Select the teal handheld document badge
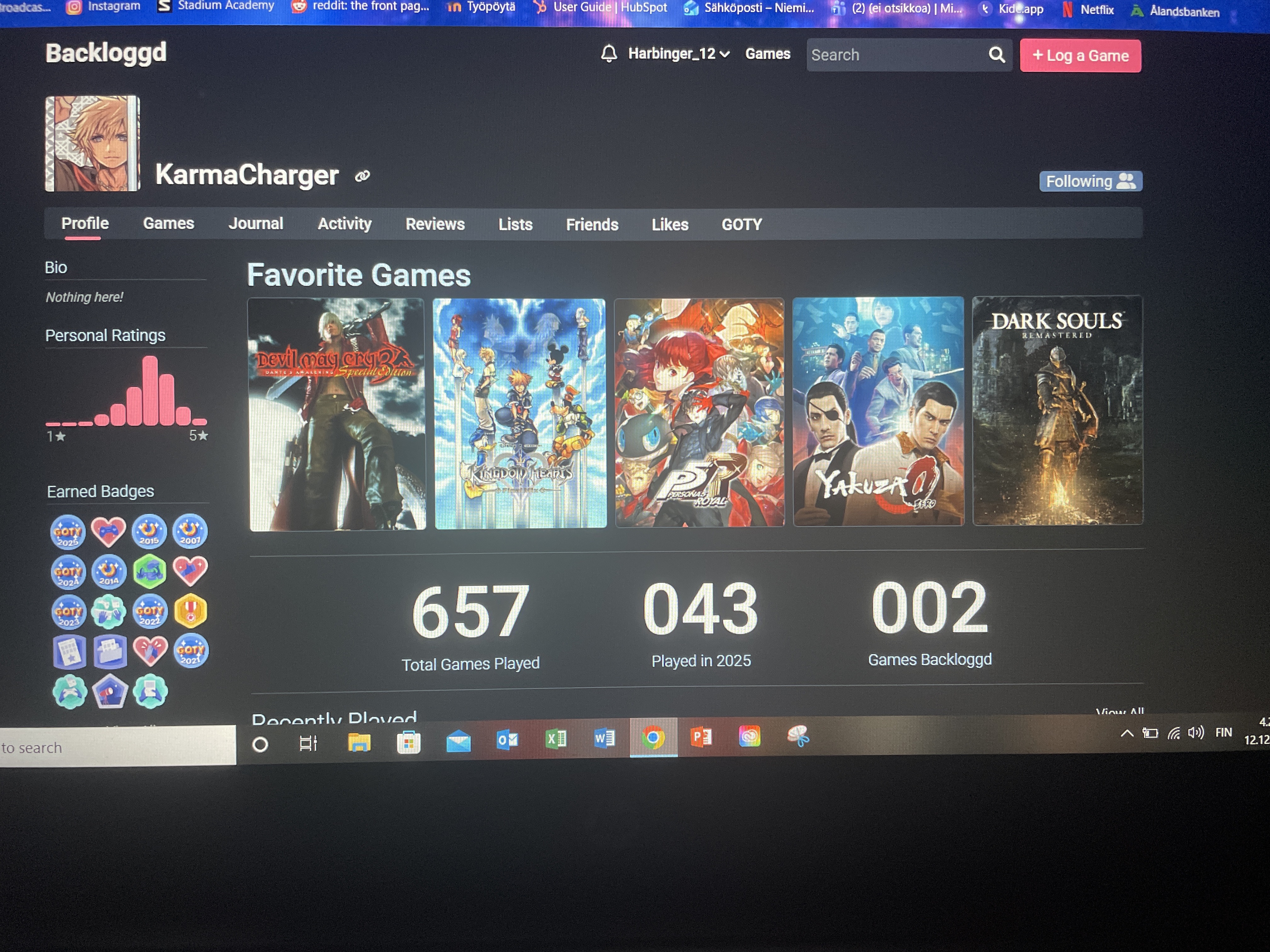1270x952 pixels. coord(151,691)
